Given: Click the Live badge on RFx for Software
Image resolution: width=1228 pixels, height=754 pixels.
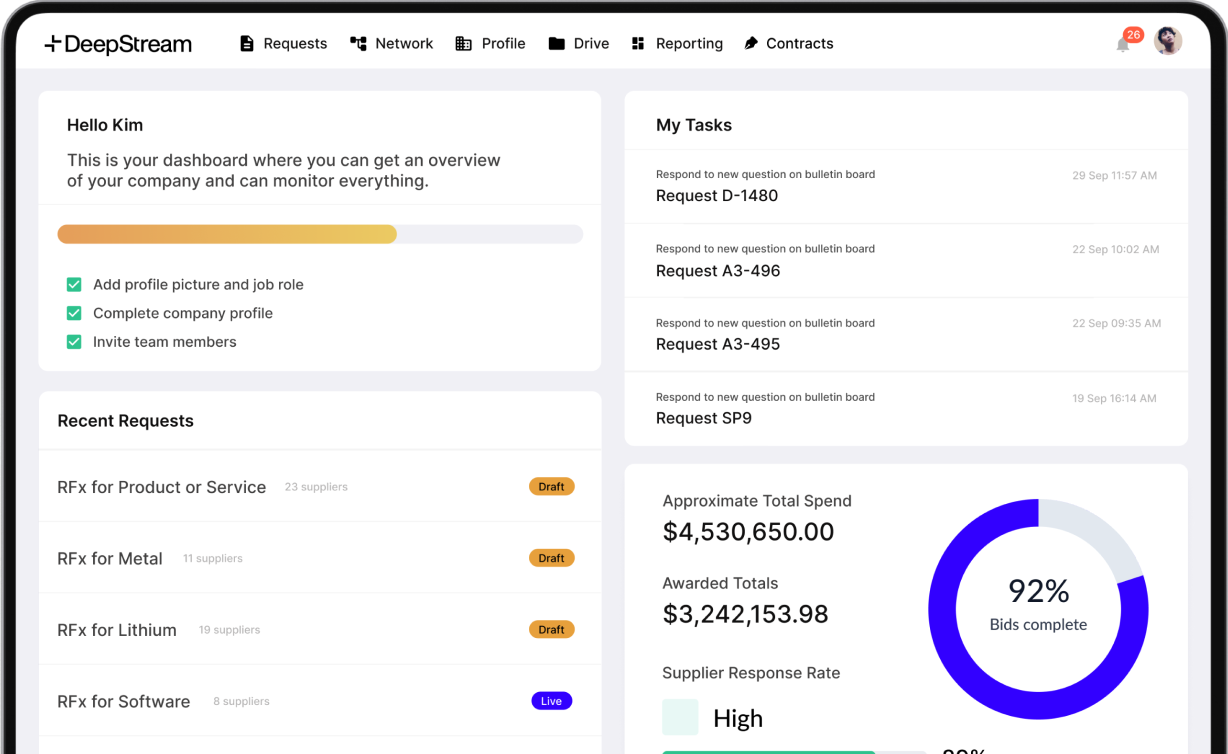Looking at the screenshot, I should coord(551,701).
